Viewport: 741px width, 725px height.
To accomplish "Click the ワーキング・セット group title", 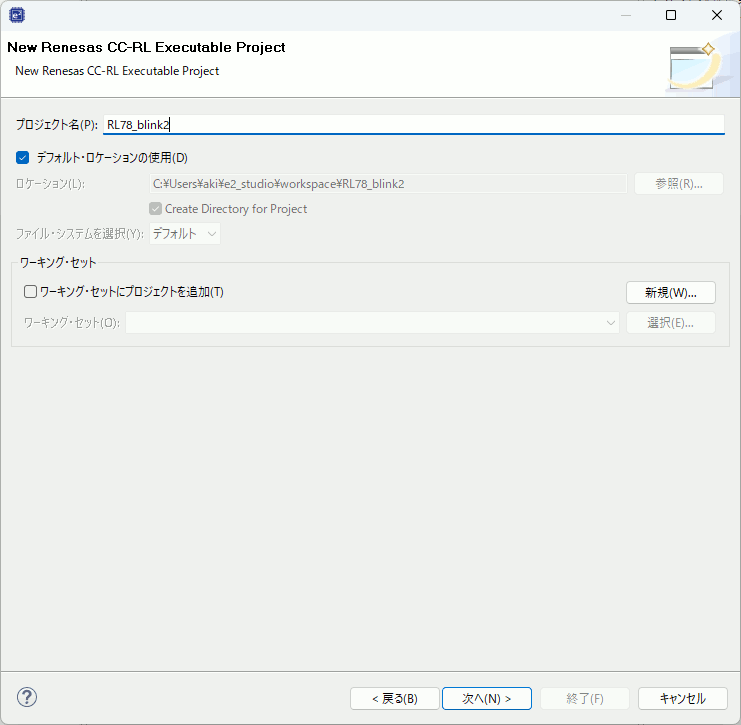I will click(x=58, y=263).
